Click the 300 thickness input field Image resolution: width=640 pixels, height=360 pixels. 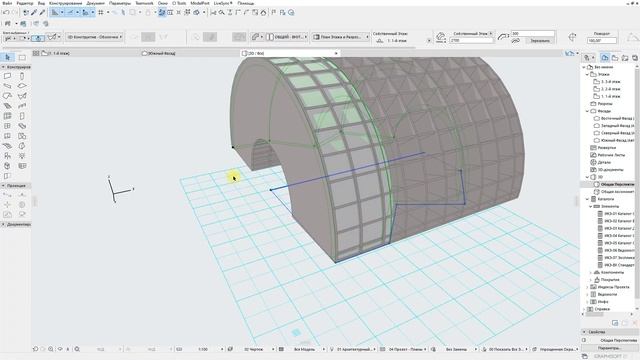pos(533,33)
